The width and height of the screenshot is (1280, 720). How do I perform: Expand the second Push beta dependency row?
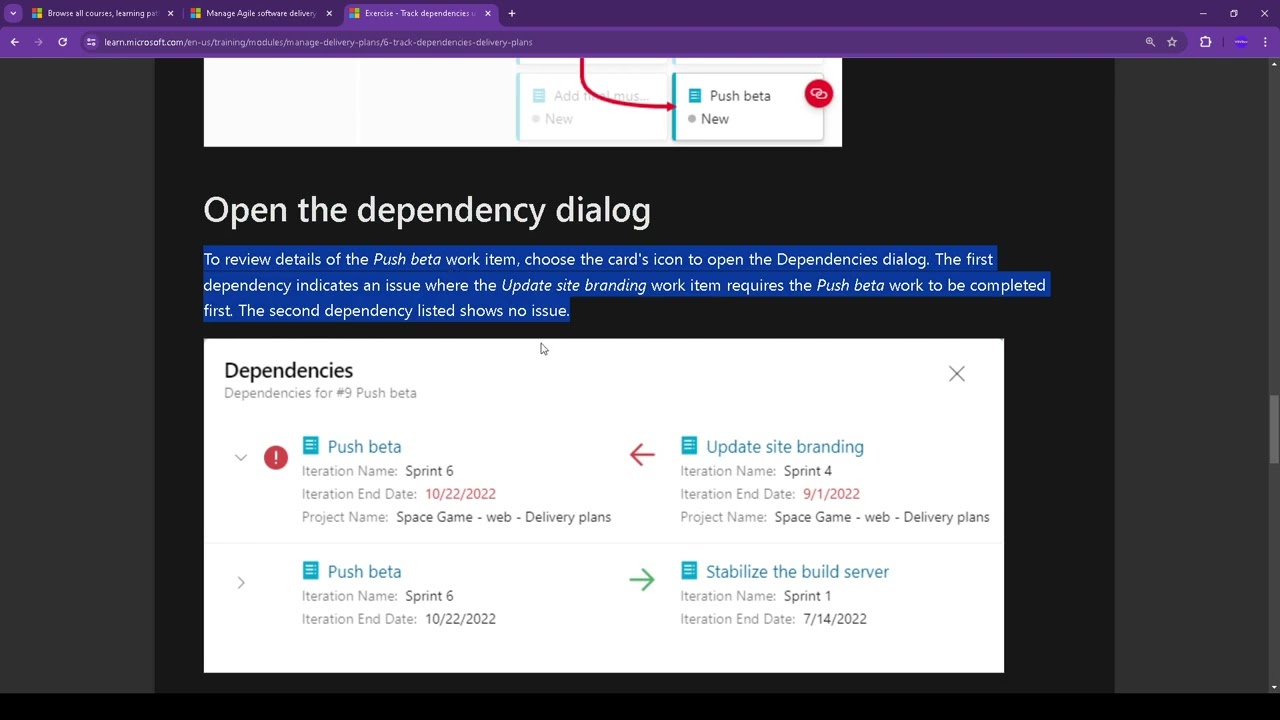pos(241,582)
